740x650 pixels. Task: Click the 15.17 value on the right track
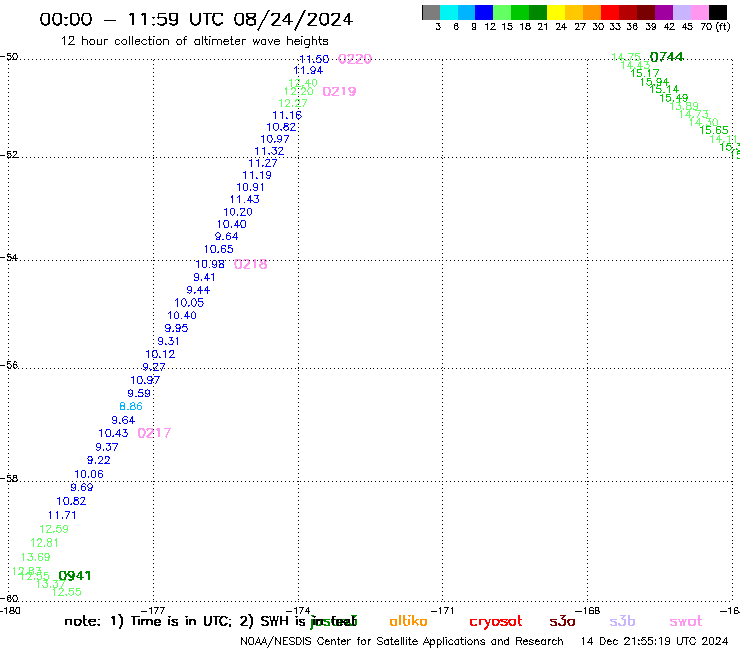pos(645,73)
